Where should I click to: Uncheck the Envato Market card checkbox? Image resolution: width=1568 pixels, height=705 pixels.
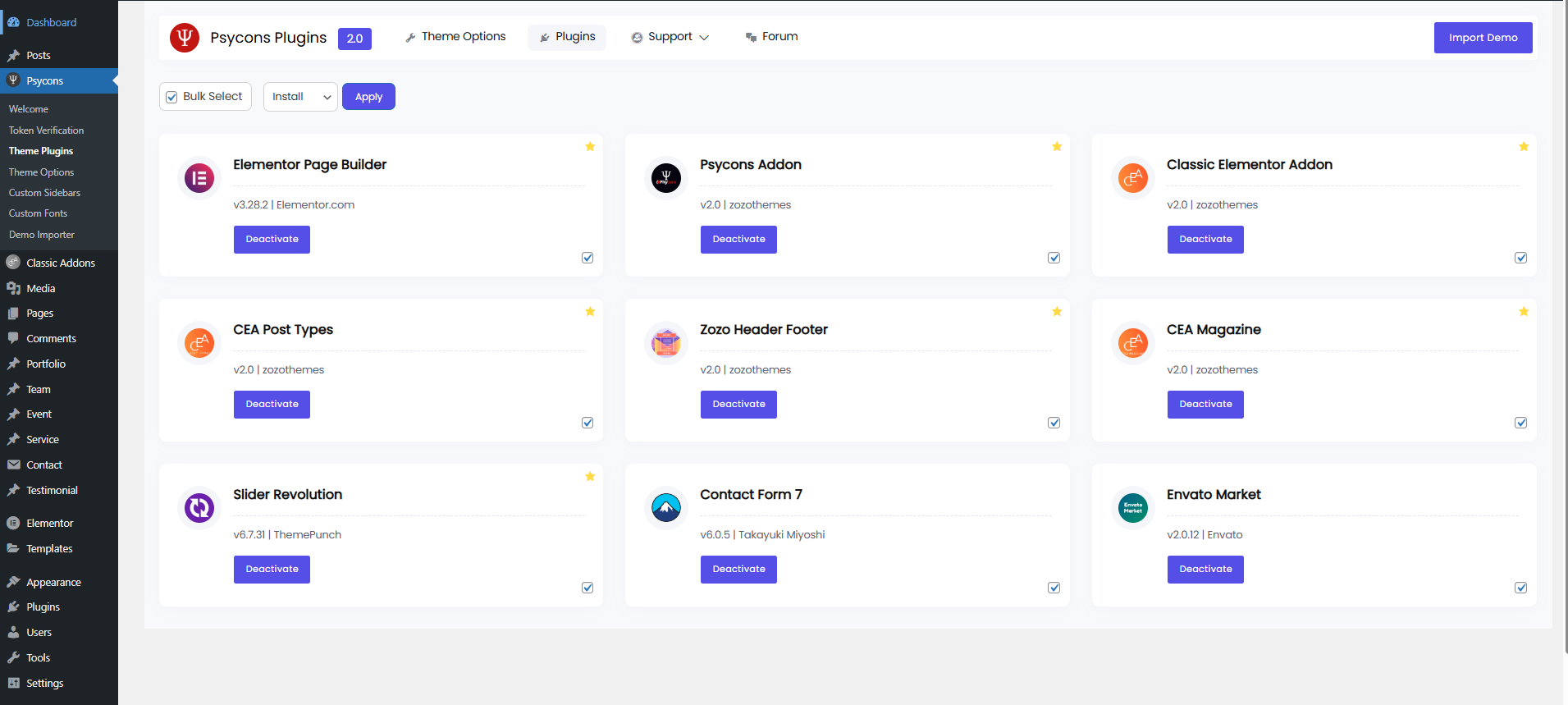pos(1521,588)
